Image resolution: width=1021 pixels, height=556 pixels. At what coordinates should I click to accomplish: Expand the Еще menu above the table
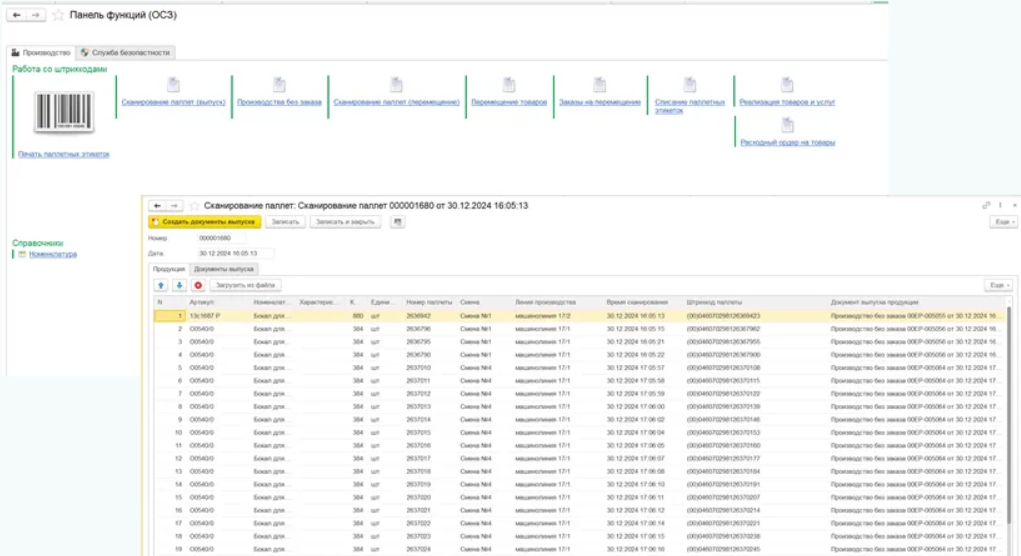[x=997, y=285]
